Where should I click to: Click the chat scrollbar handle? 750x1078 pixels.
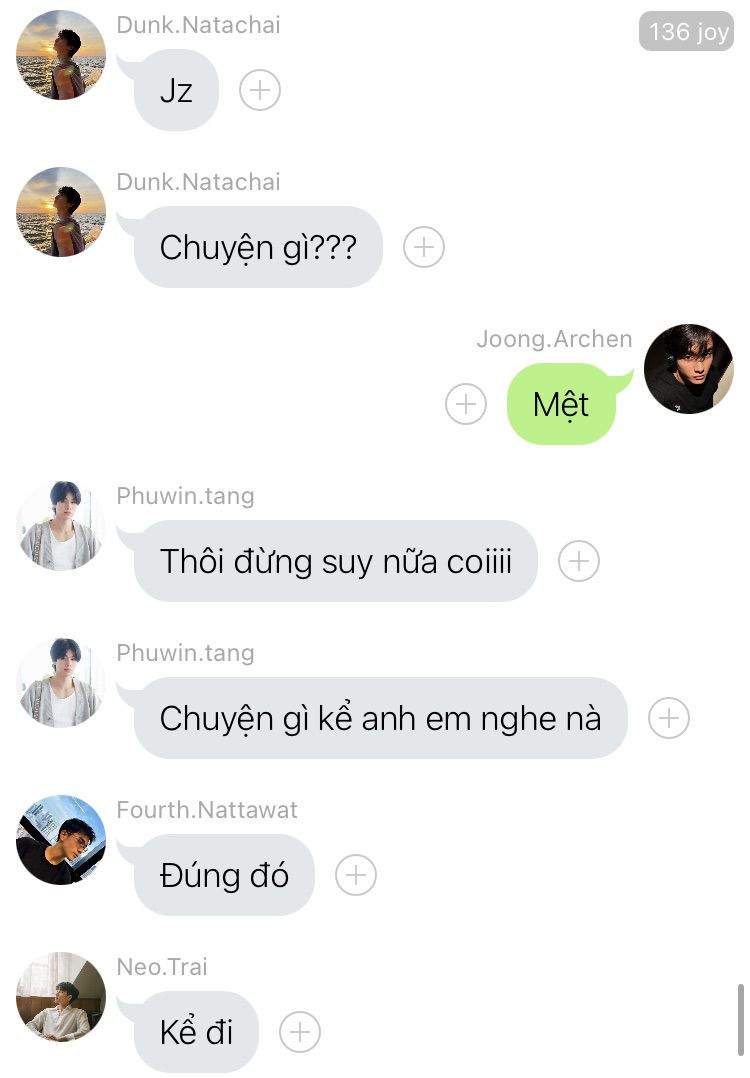coord(740,1019)
